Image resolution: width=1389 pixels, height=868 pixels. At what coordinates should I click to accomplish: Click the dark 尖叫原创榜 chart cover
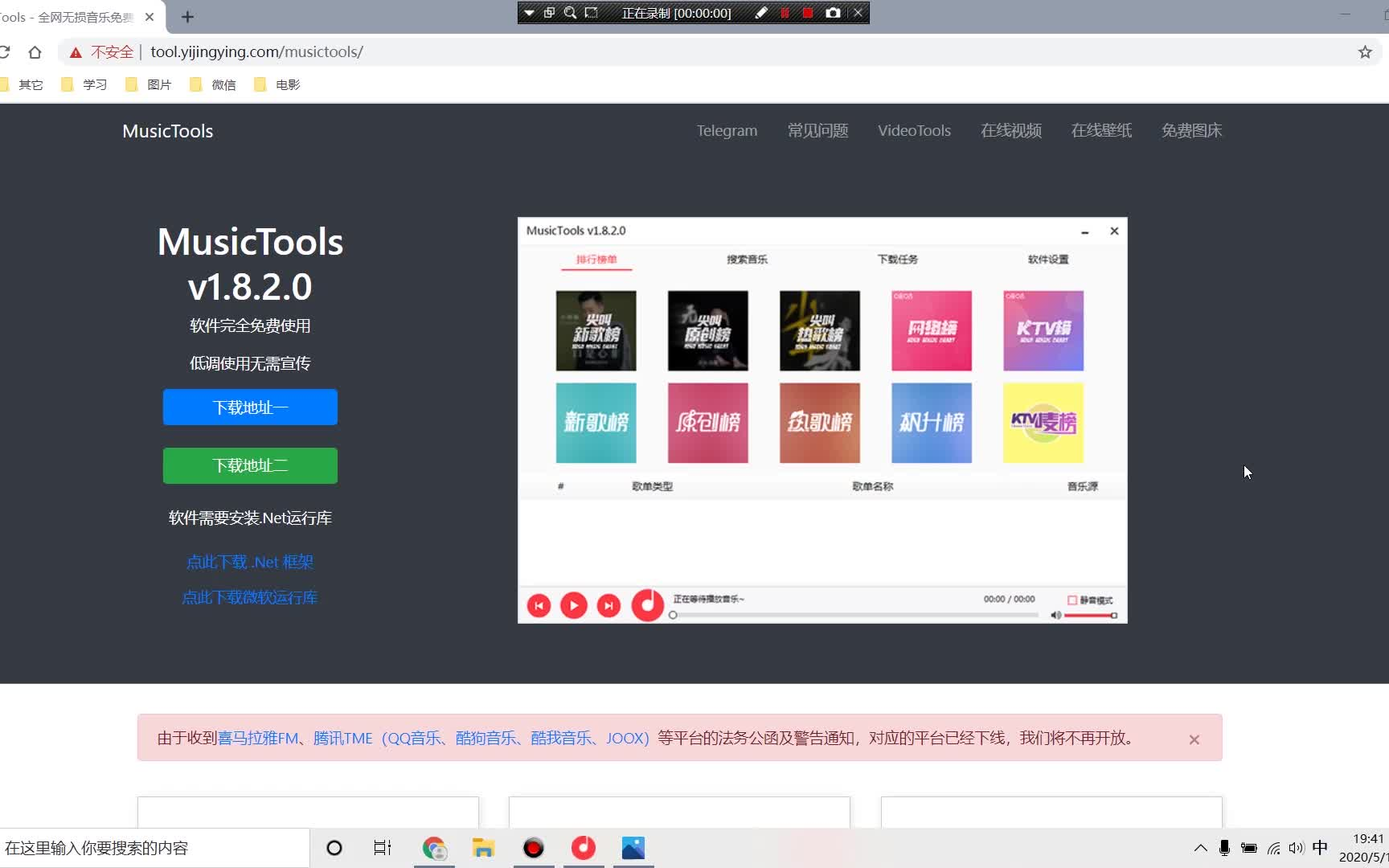point(707,331)
